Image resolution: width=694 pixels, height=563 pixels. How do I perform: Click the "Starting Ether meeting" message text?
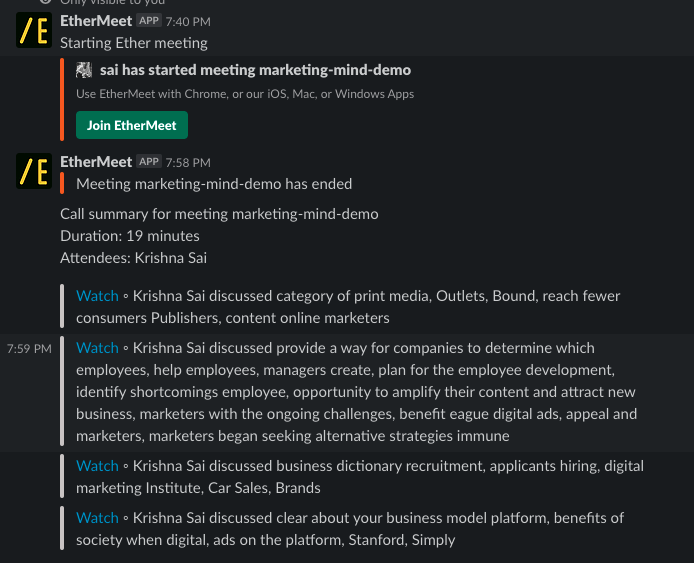(x=134, y=43)
